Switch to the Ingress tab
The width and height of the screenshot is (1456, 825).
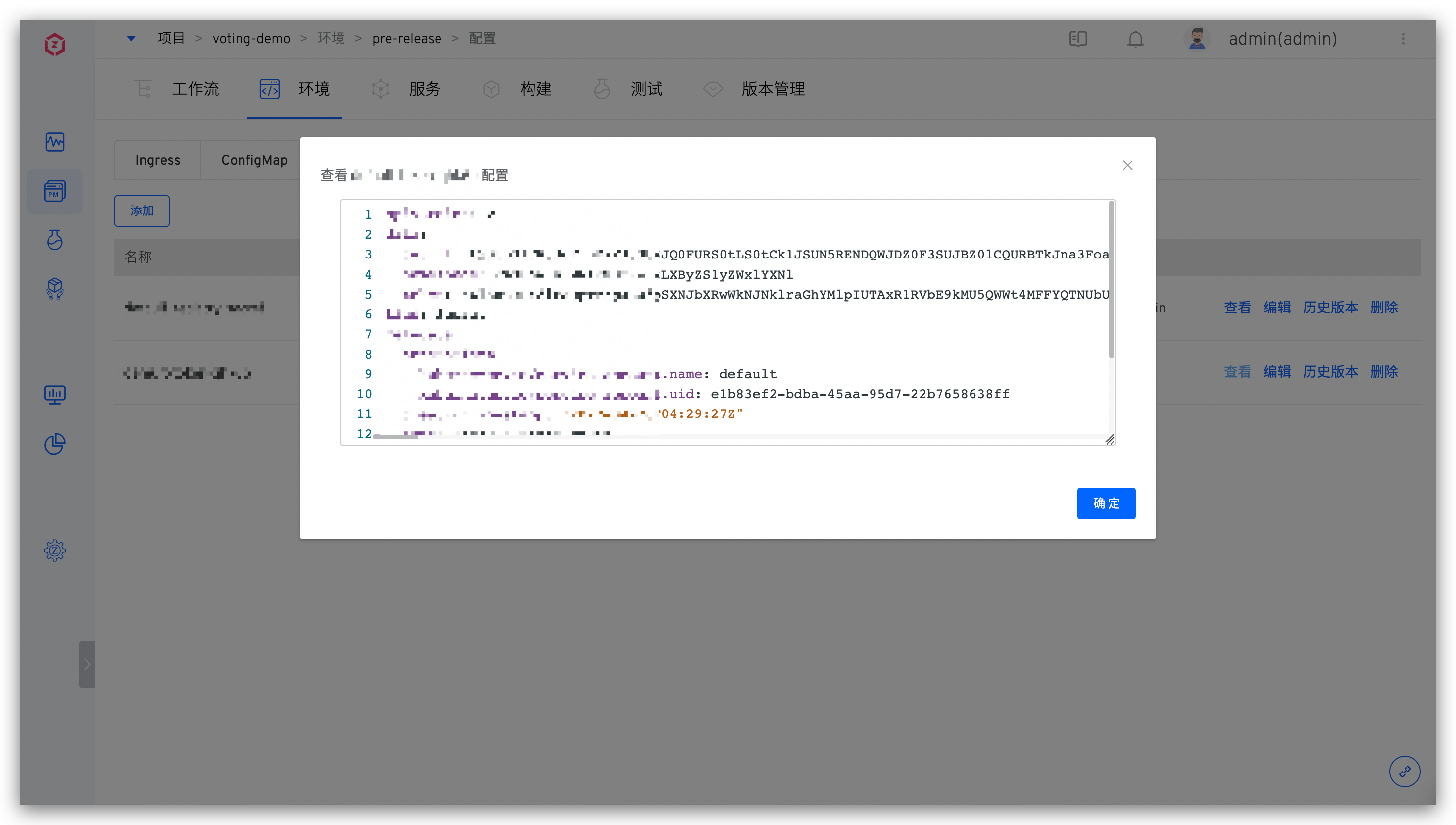pyautogui.click(x=157, y=160)
